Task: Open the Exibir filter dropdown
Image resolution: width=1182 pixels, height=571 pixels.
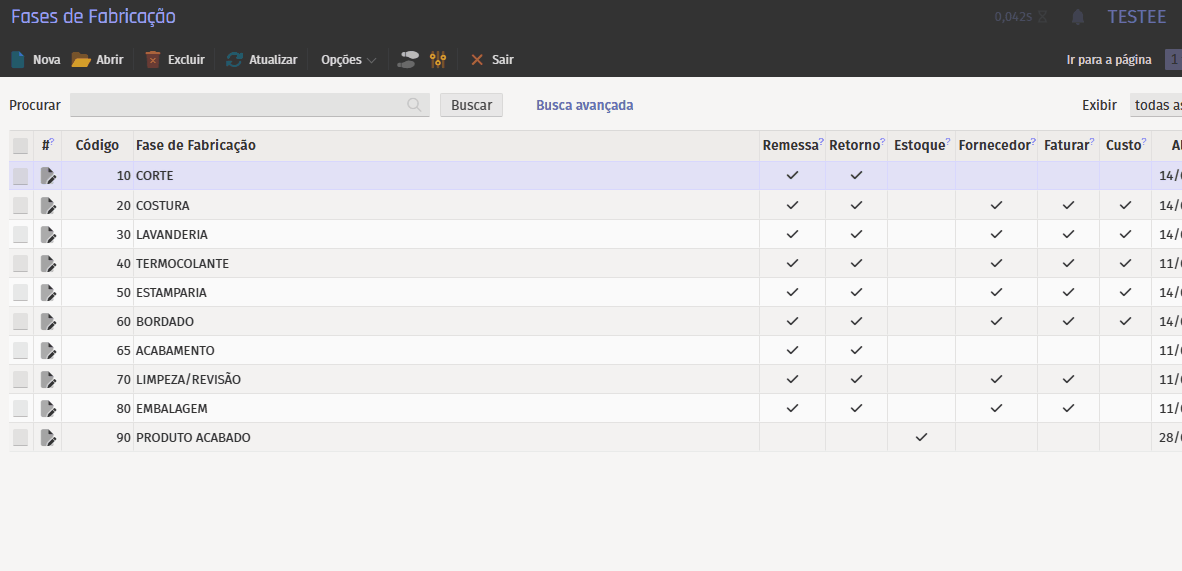Action: [x=1156, y=105]
